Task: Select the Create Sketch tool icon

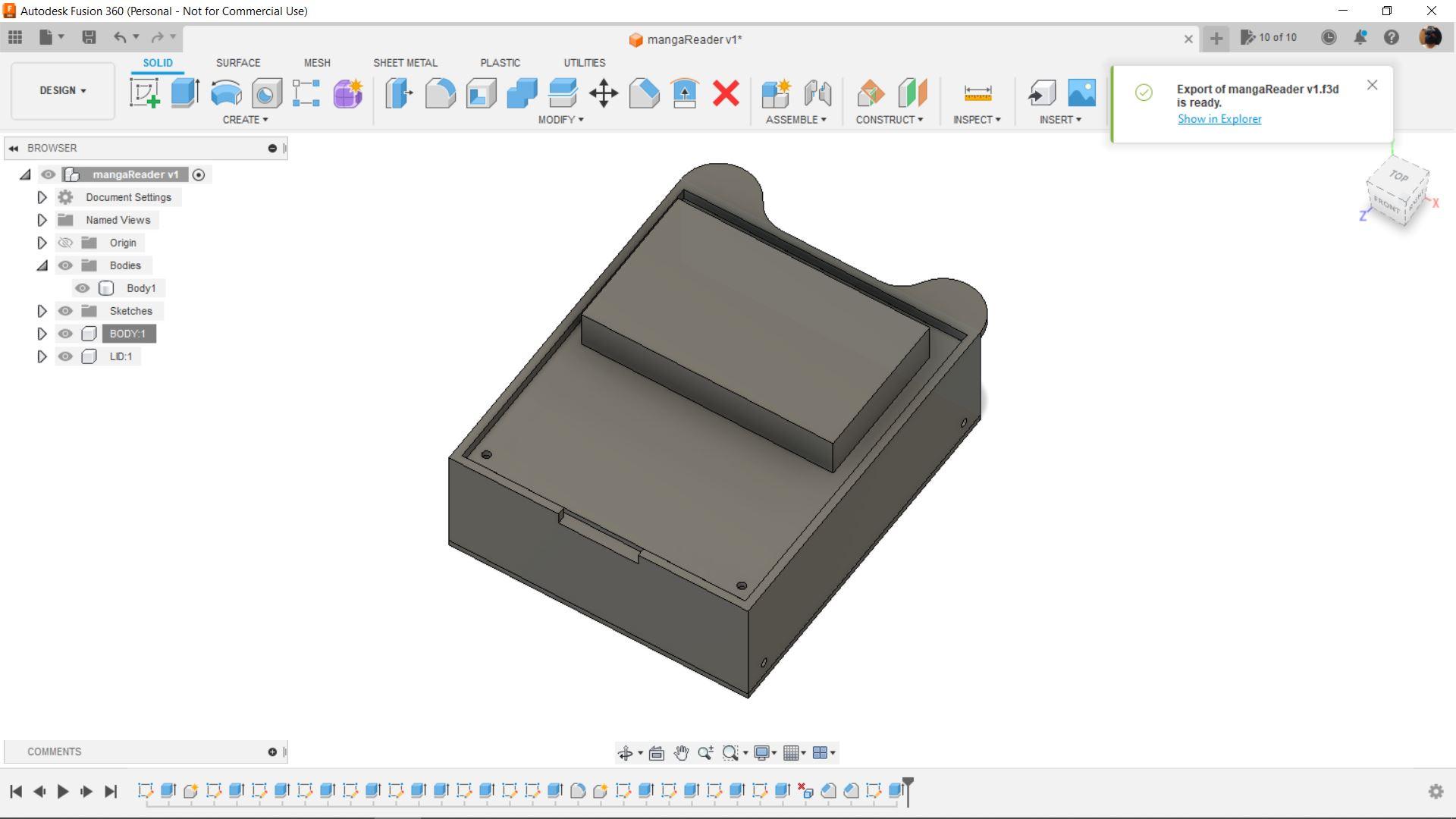Action: (144, 93)
